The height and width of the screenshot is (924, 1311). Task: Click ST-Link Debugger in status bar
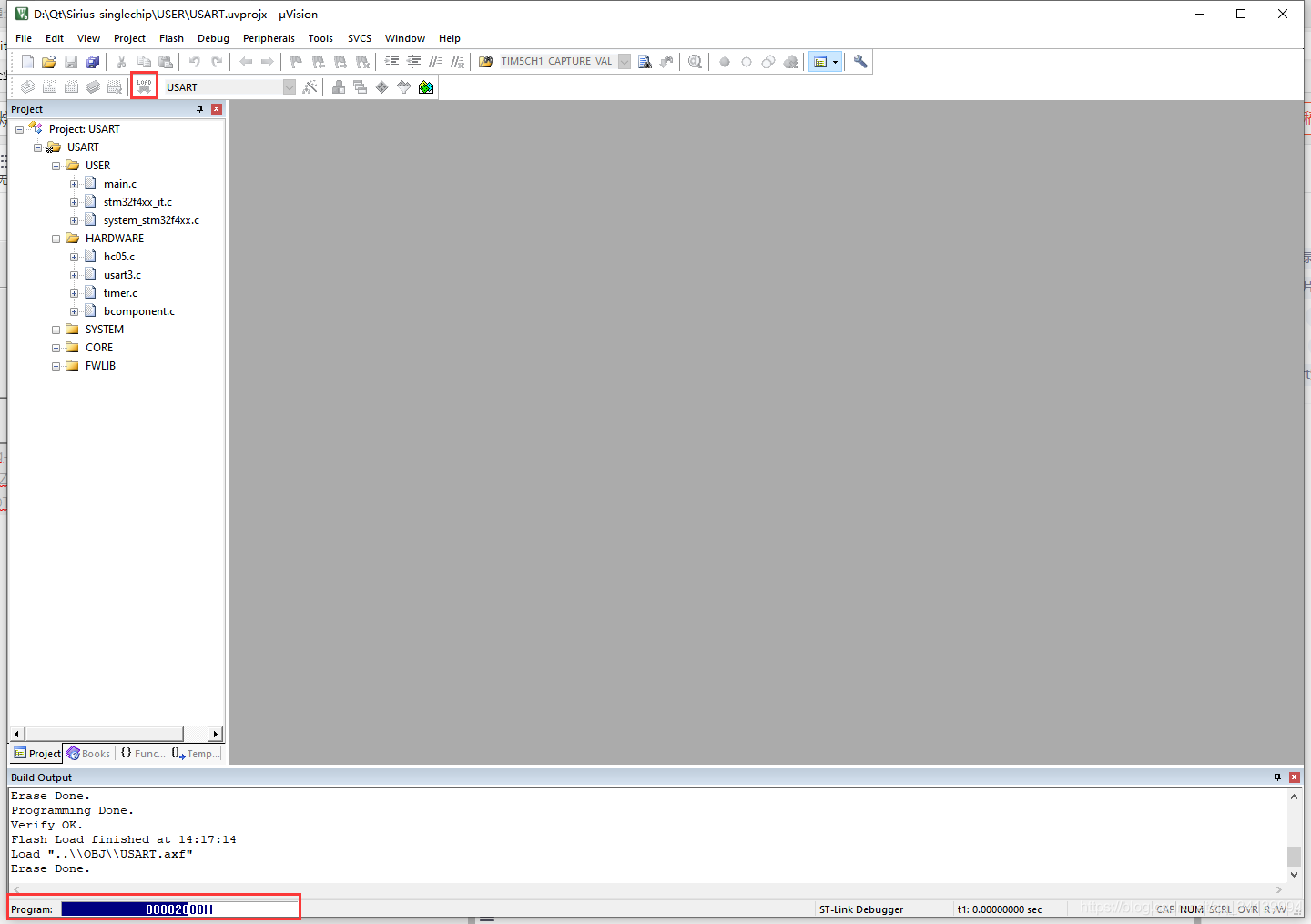tap(861, 909)
